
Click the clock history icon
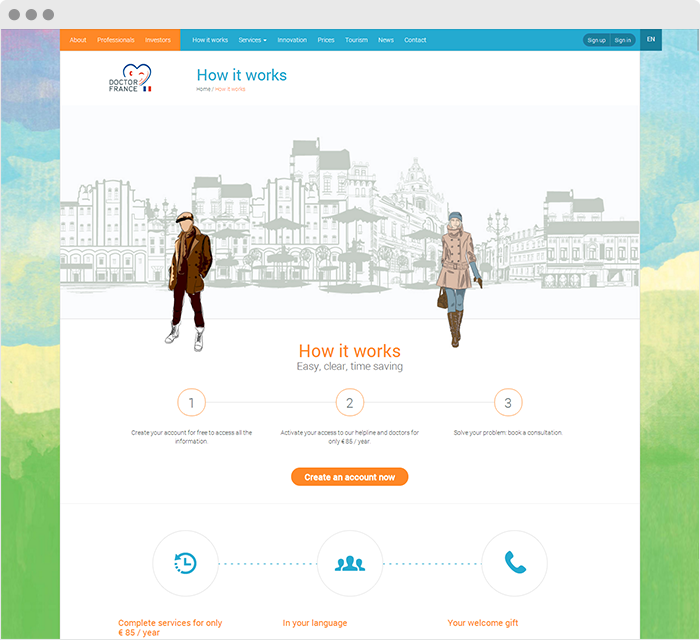[x=185, y=563]
